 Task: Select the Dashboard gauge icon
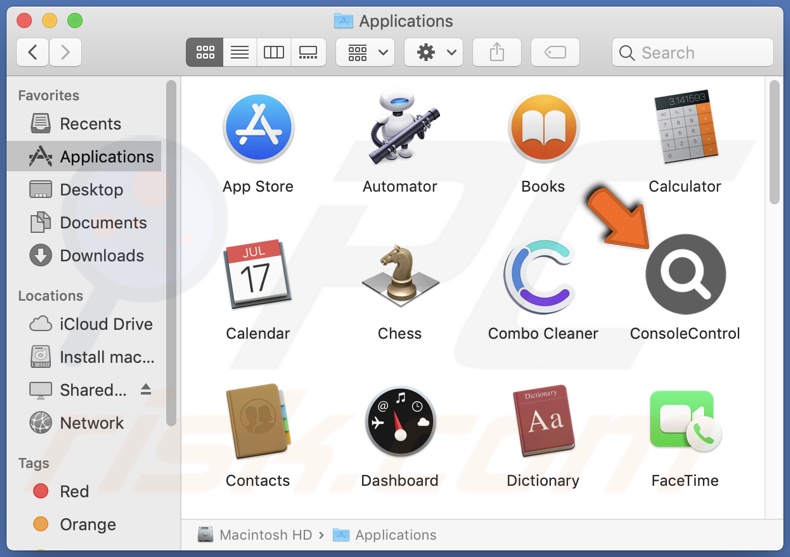(401, 422)
